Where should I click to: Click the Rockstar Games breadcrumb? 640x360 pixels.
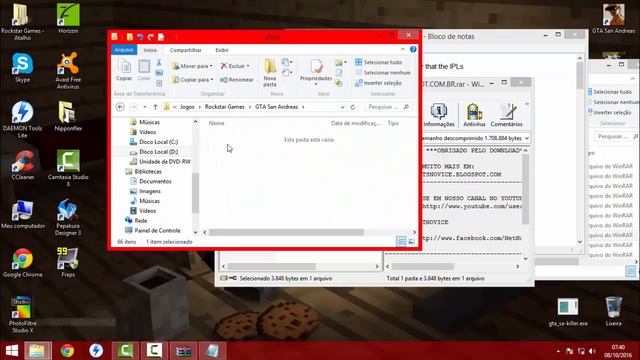click(x=224, y=107)
